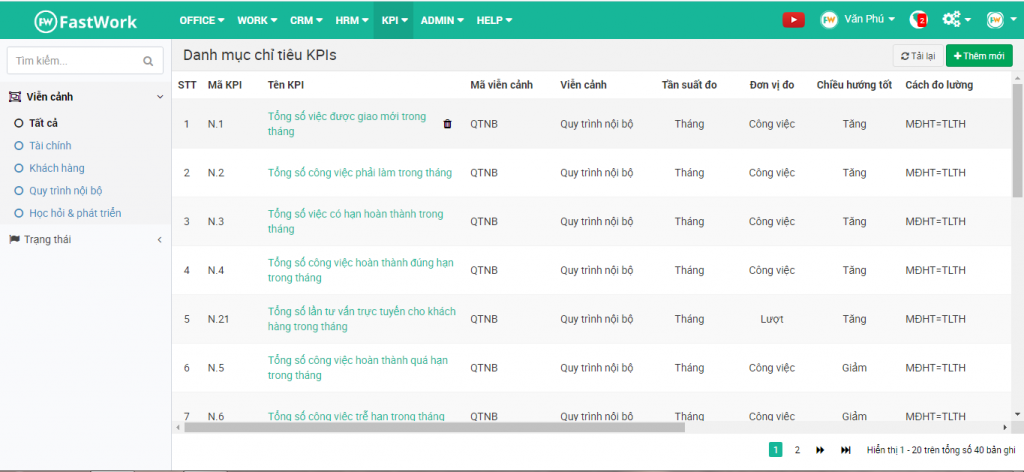Open far-right profile avatar menu
Viewport: 1024px width, 472px height.
pos(999,20)
